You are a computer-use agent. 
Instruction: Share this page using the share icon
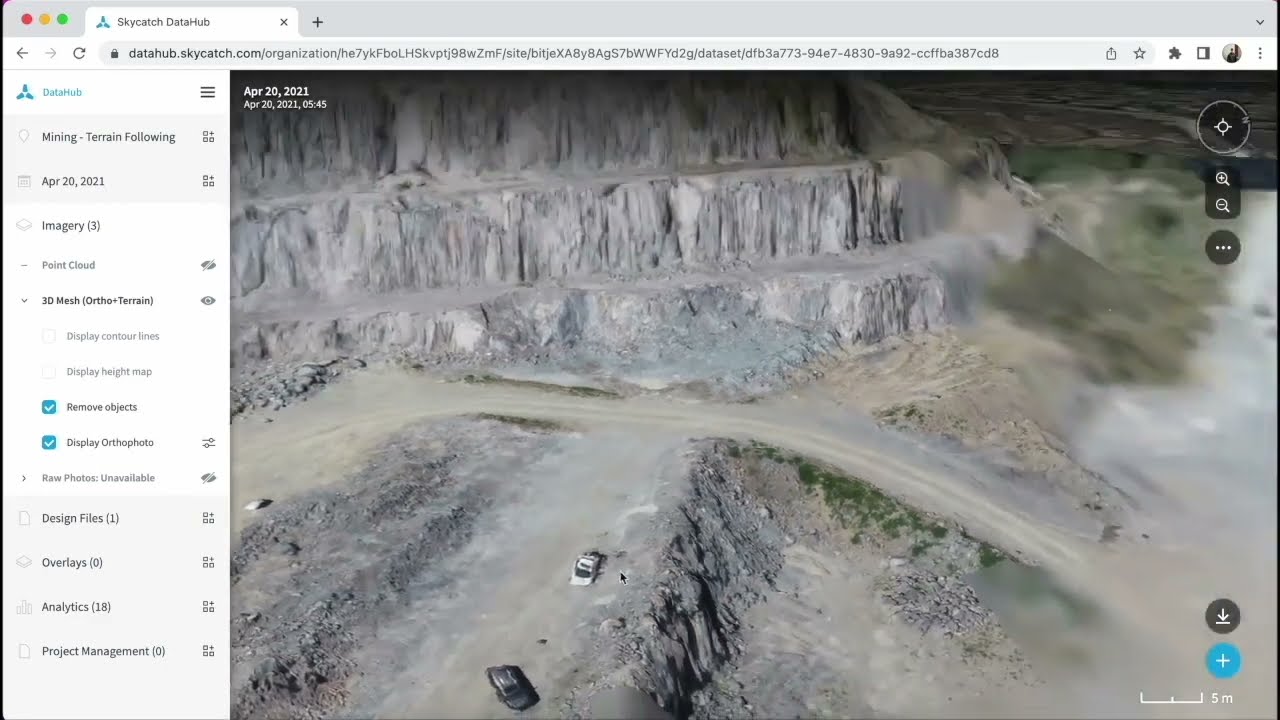1111,53
